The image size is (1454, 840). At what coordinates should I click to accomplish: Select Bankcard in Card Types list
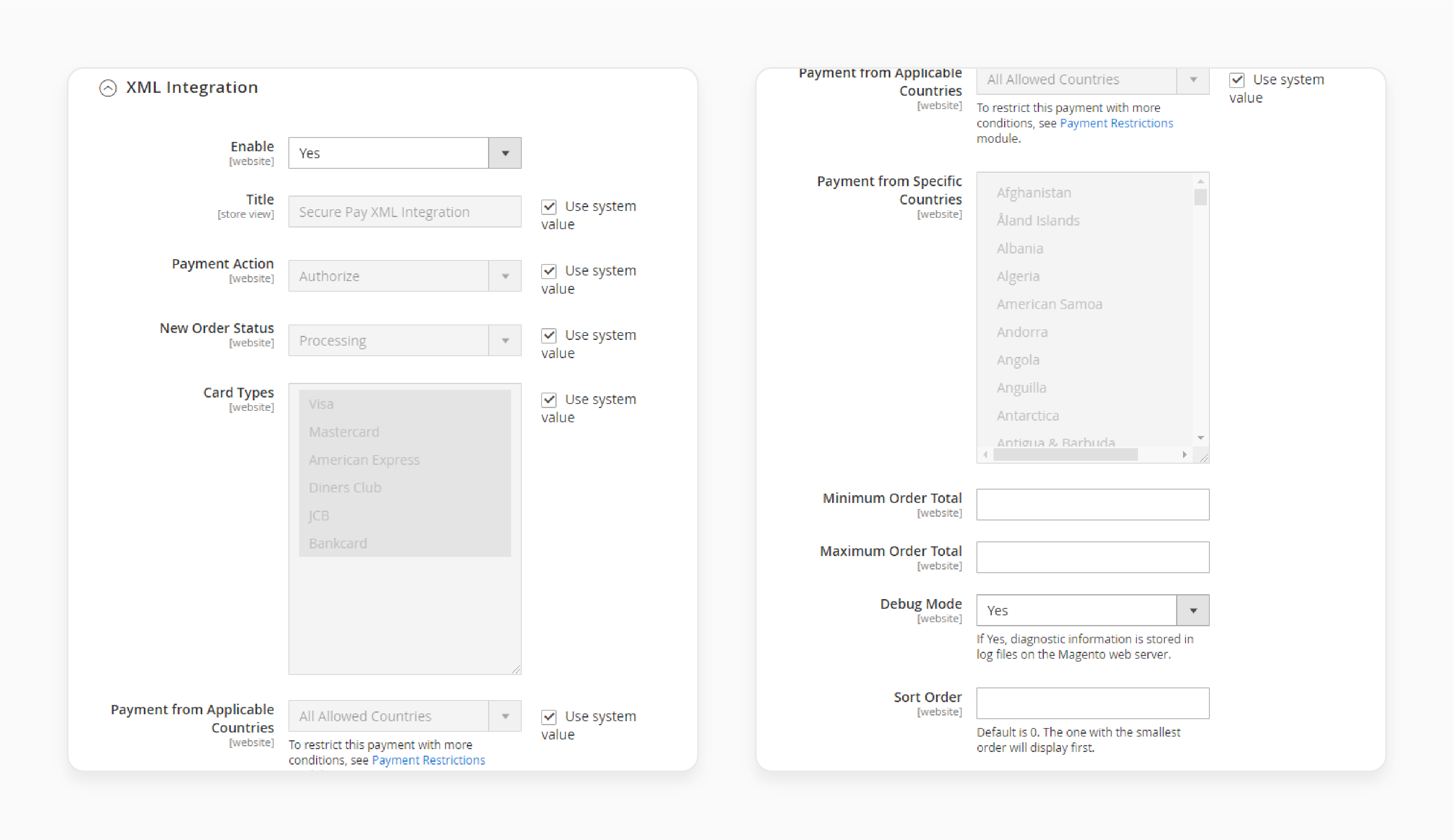[x=404, y=543]
